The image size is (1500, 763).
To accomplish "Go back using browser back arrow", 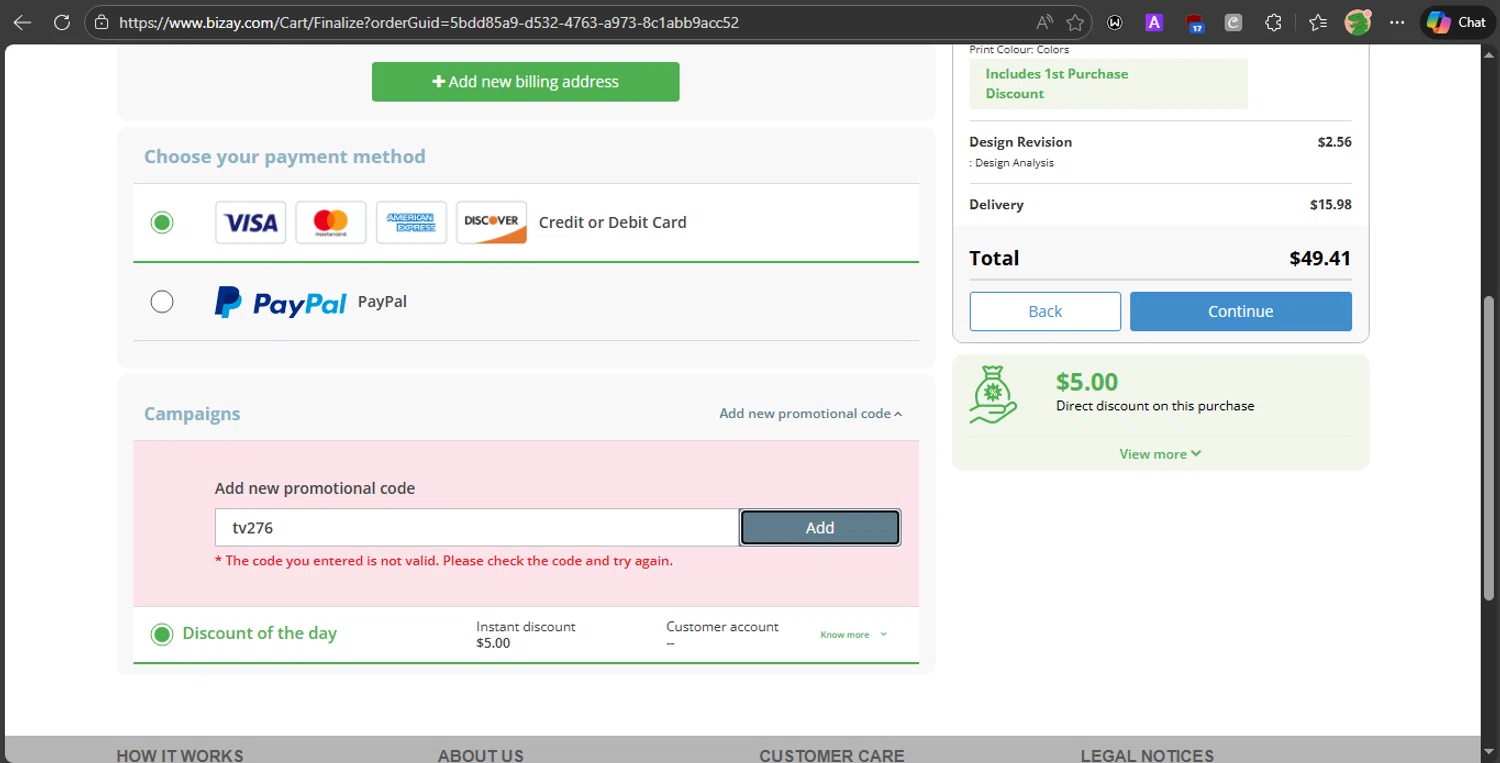I will (x=22, y=22).
